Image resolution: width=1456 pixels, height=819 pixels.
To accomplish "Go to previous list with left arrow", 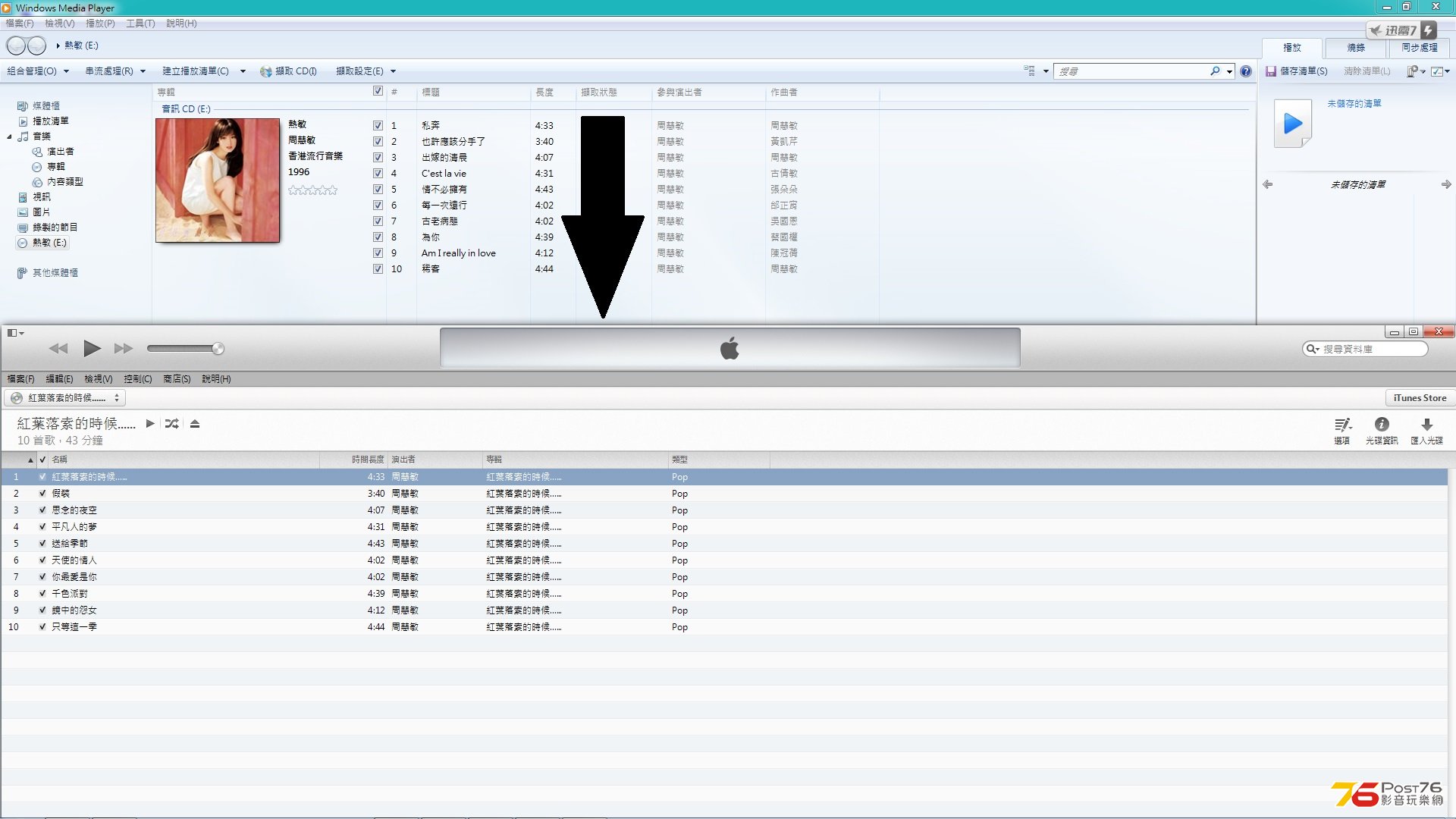I will point(1267,184).
